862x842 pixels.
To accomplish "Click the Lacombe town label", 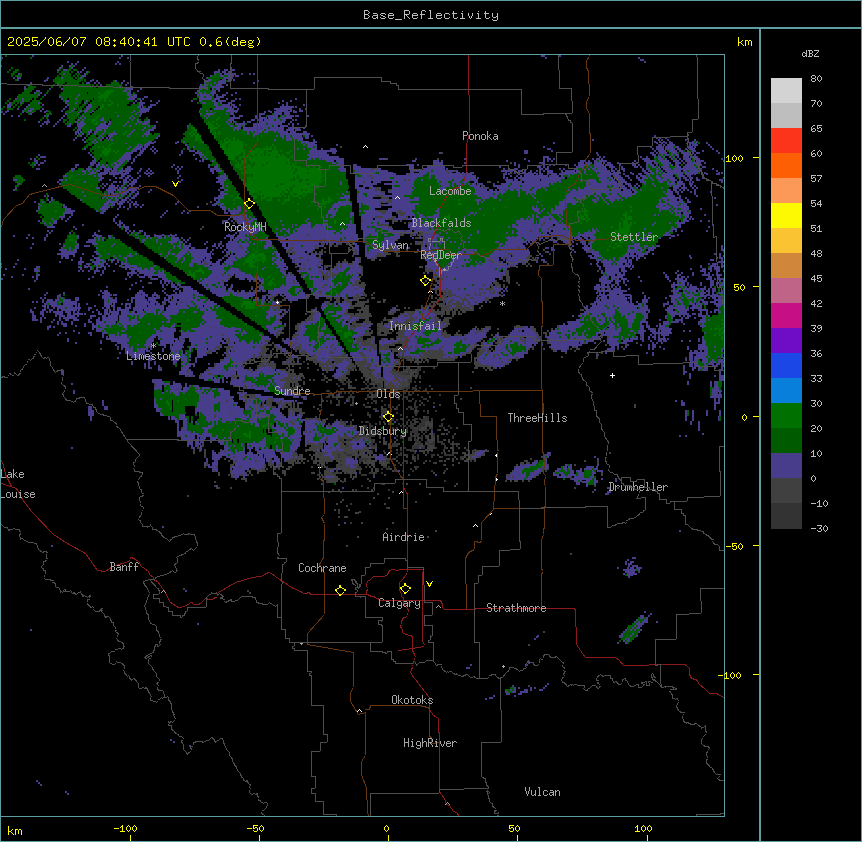I will point(450,191).
